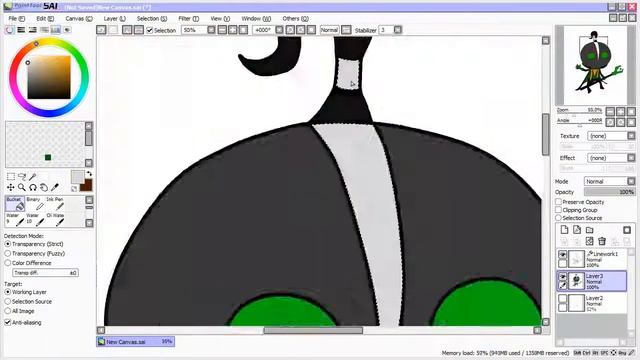The width and height of the screenshot is (640, 360).
Task: Click the foreground color swatch
Action: tap(77, 176)
